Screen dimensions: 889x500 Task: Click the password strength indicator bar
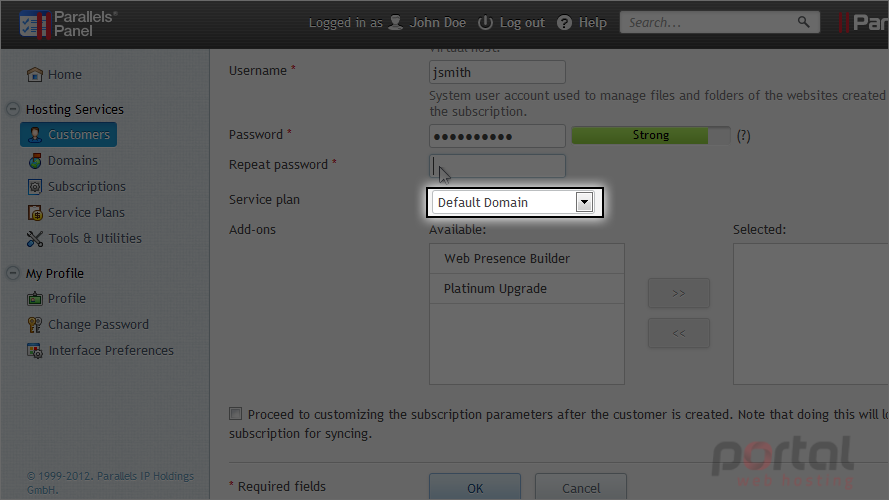click(x=651, y=135)
